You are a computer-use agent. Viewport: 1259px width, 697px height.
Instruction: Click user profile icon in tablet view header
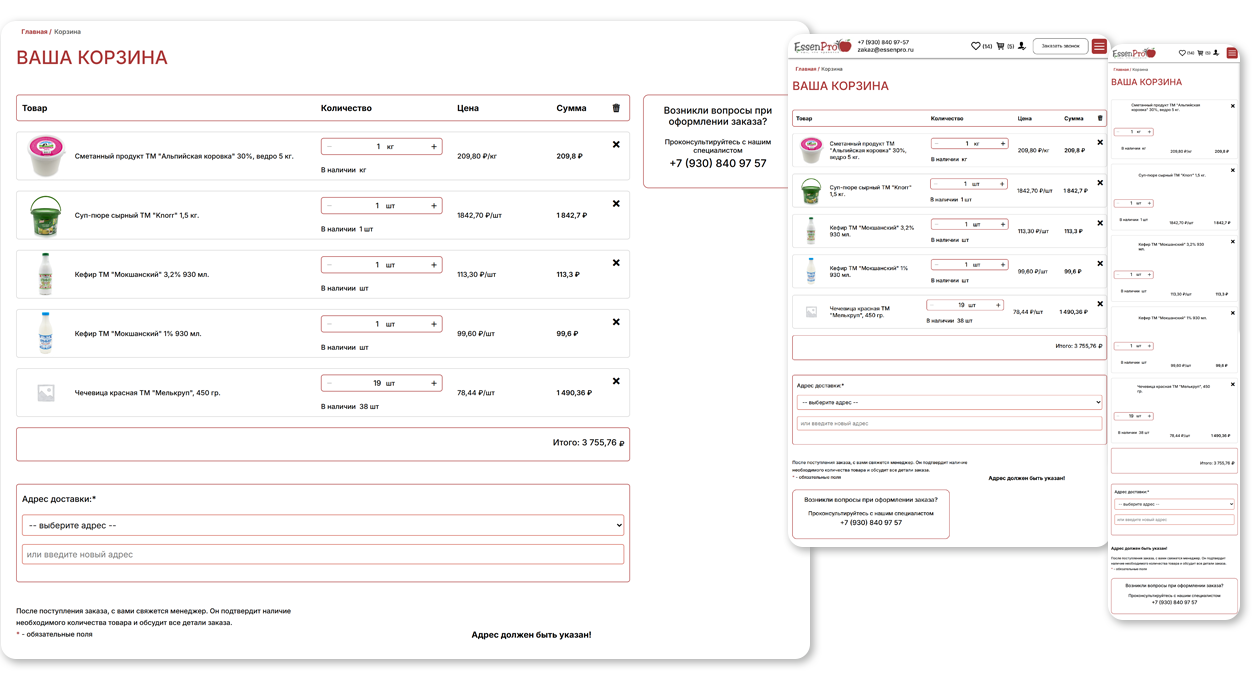tap(1021, 46)
